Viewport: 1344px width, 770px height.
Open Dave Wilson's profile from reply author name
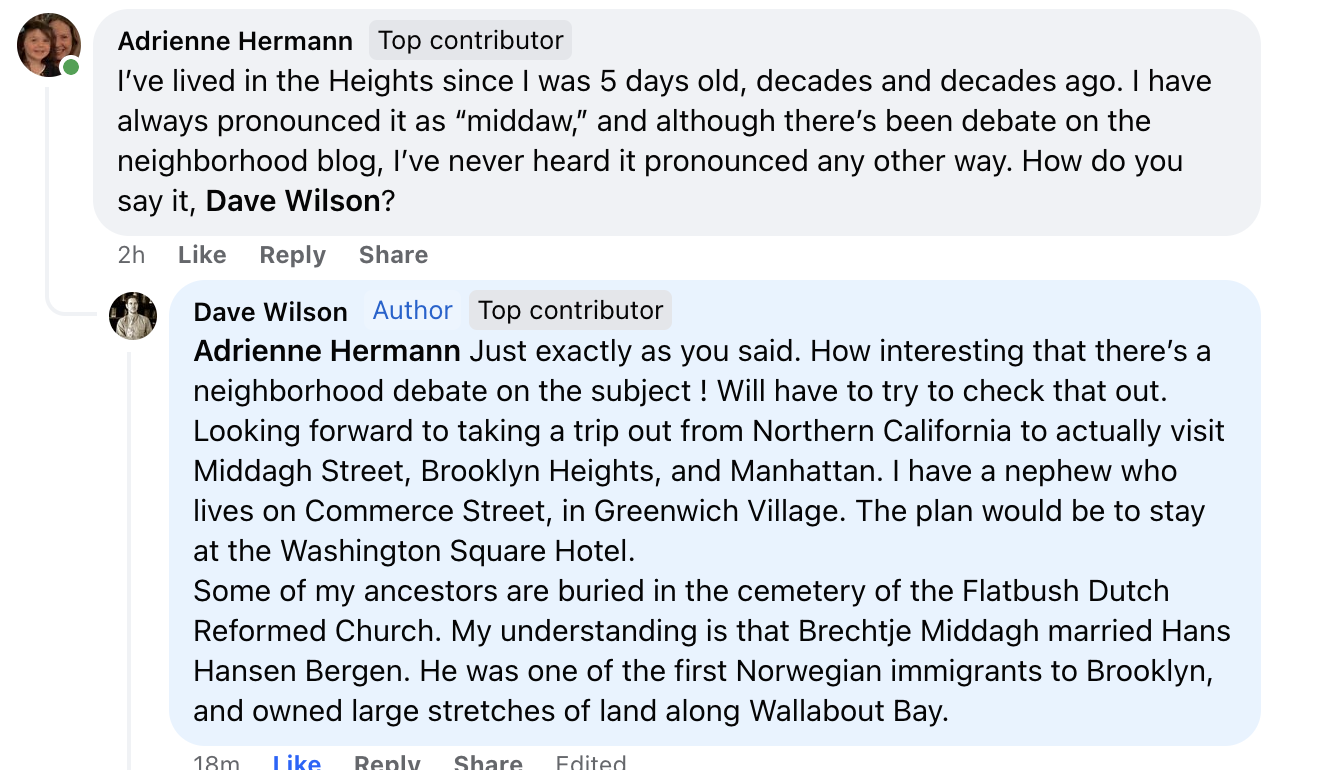[x=270, y=312]
